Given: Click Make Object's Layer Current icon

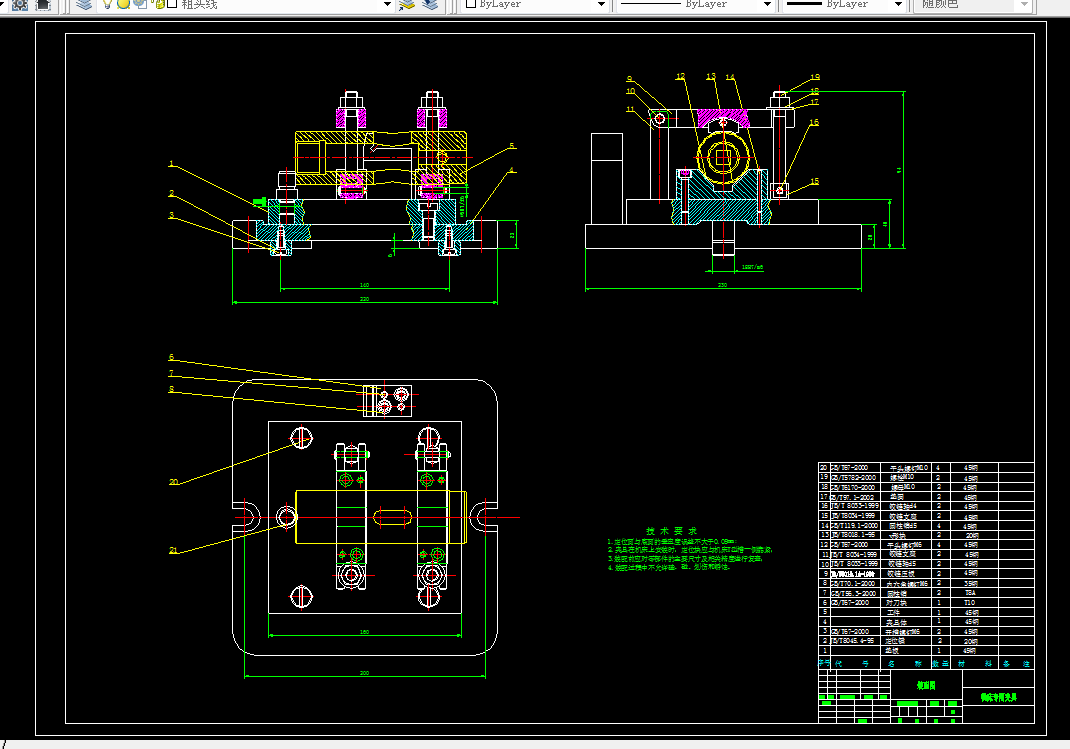Looking at the screenshot, I should pyautogui.click(x=407, y=5).
